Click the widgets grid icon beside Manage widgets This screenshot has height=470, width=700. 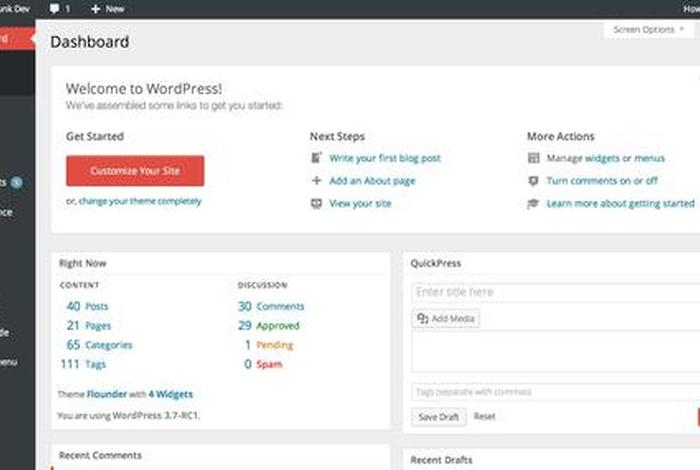click(x=533, y=158)
